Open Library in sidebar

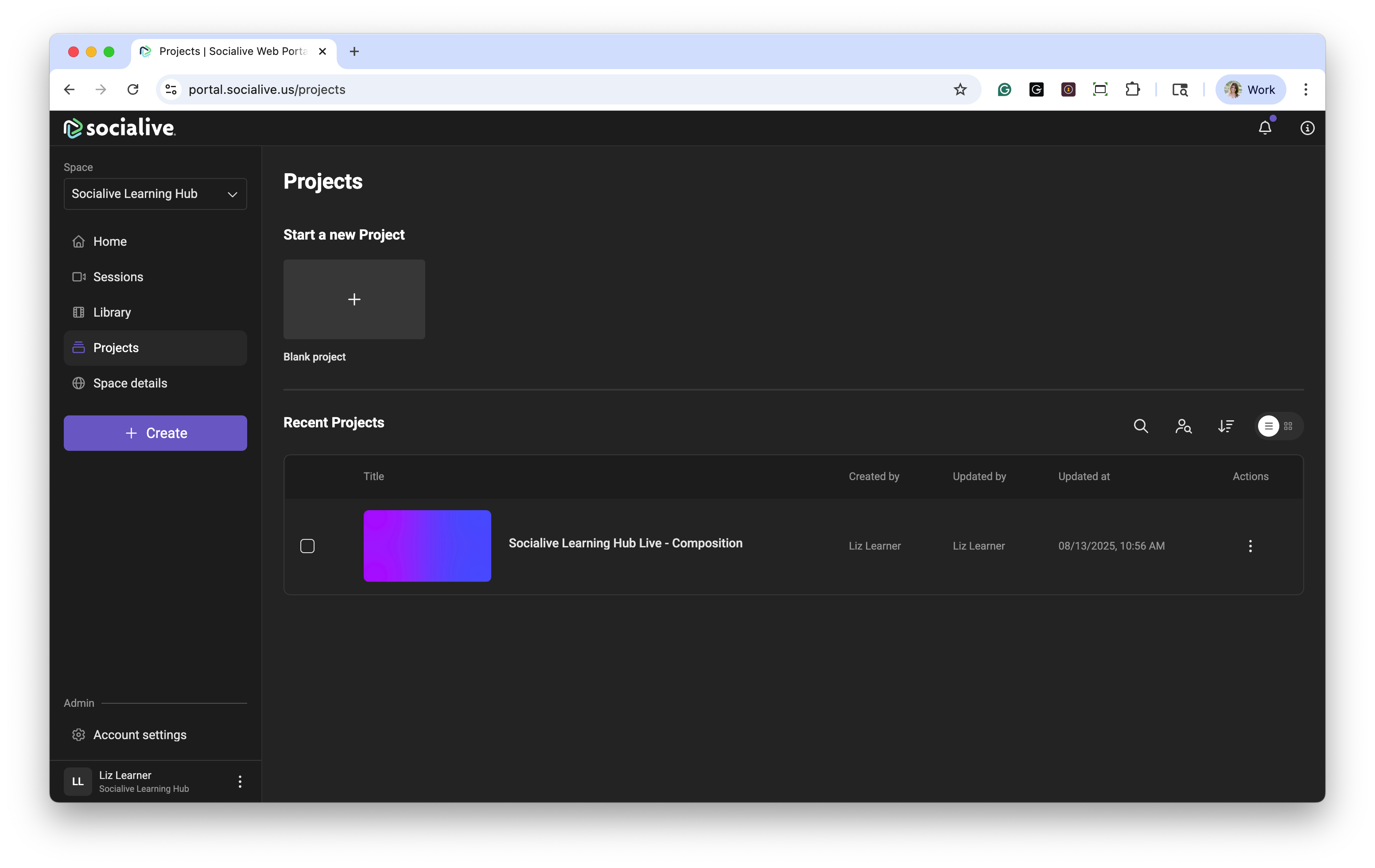112,312
